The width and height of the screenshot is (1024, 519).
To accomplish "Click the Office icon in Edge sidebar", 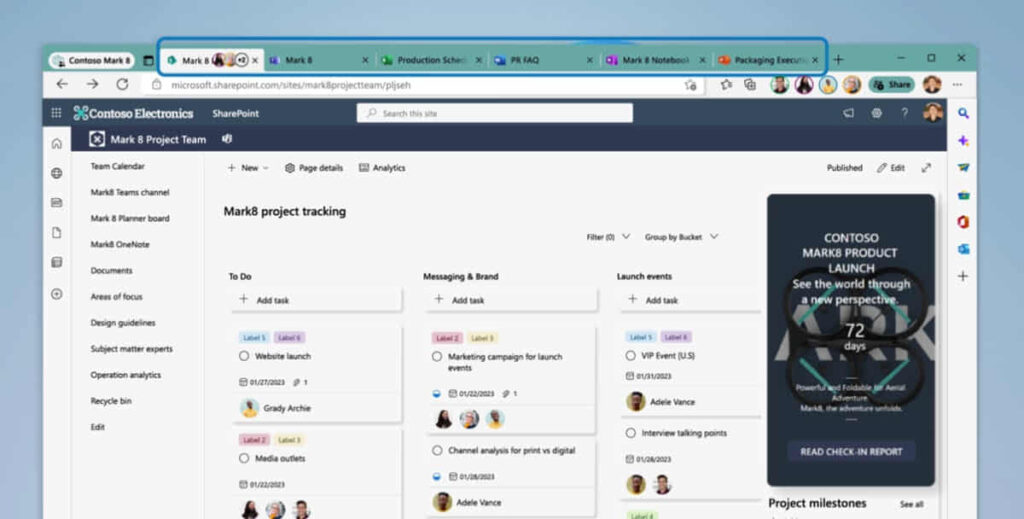I will coord(963,222).
